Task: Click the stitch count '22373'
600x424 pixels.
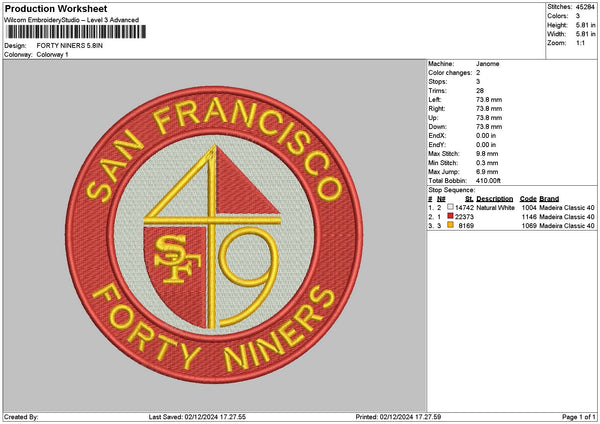Action: (x=465, y=217)
